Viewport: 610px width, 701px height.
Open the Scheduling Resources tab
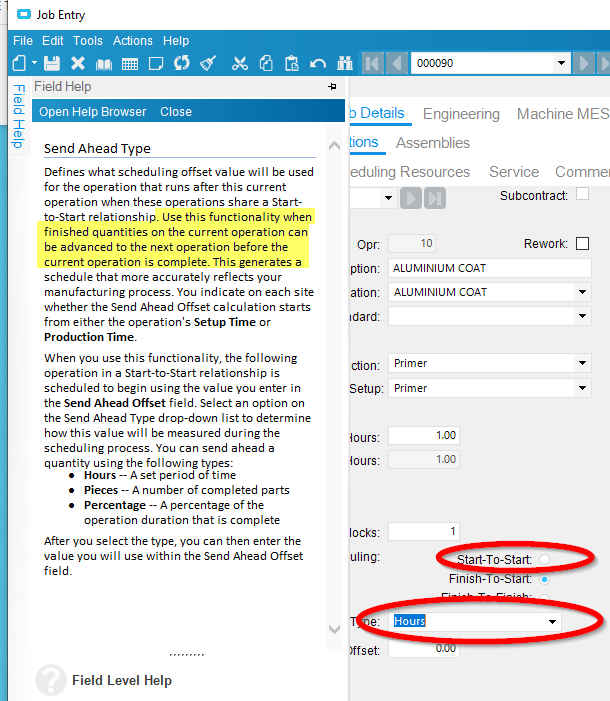[410, 172]
